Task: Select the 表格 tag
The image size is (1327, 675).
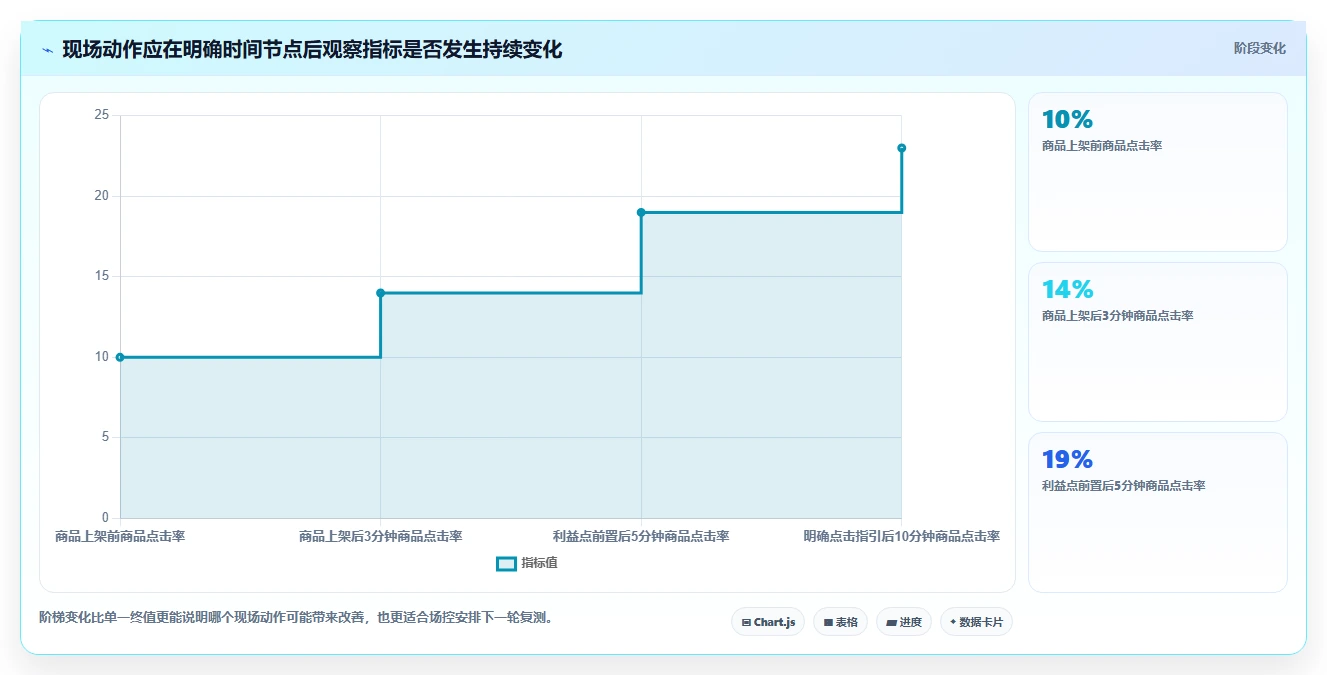Action: [x=840, y=622]
